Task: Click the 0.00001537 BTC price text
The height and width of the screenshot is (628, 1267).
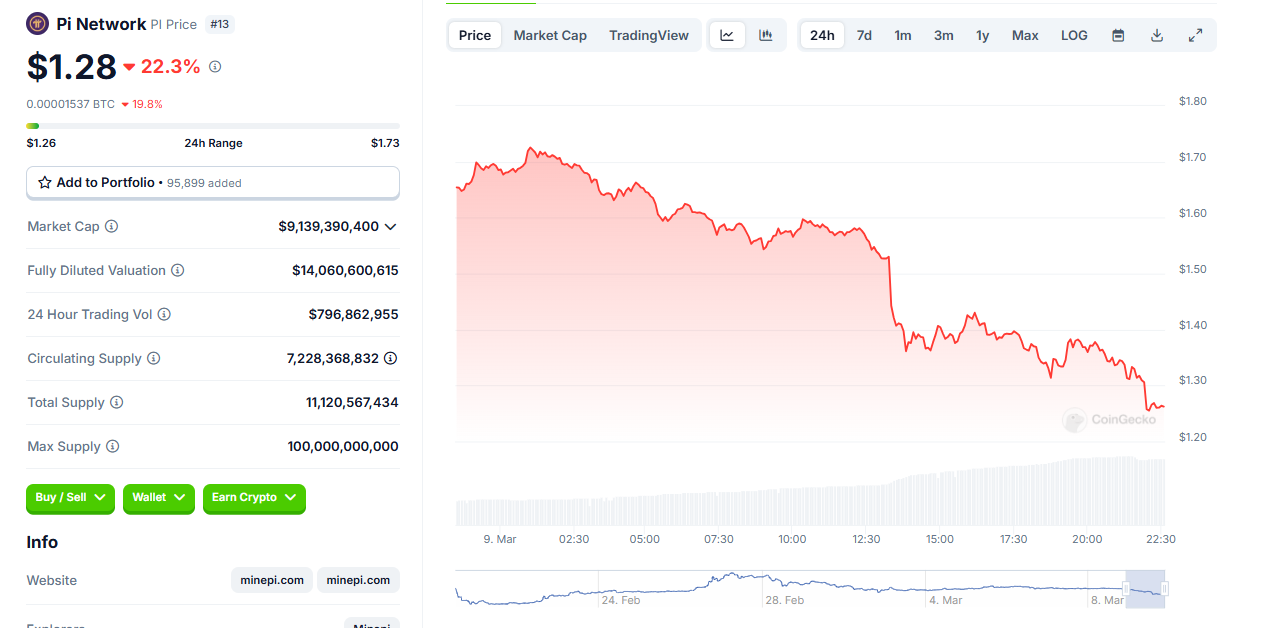Action: (x=70, y=104)
